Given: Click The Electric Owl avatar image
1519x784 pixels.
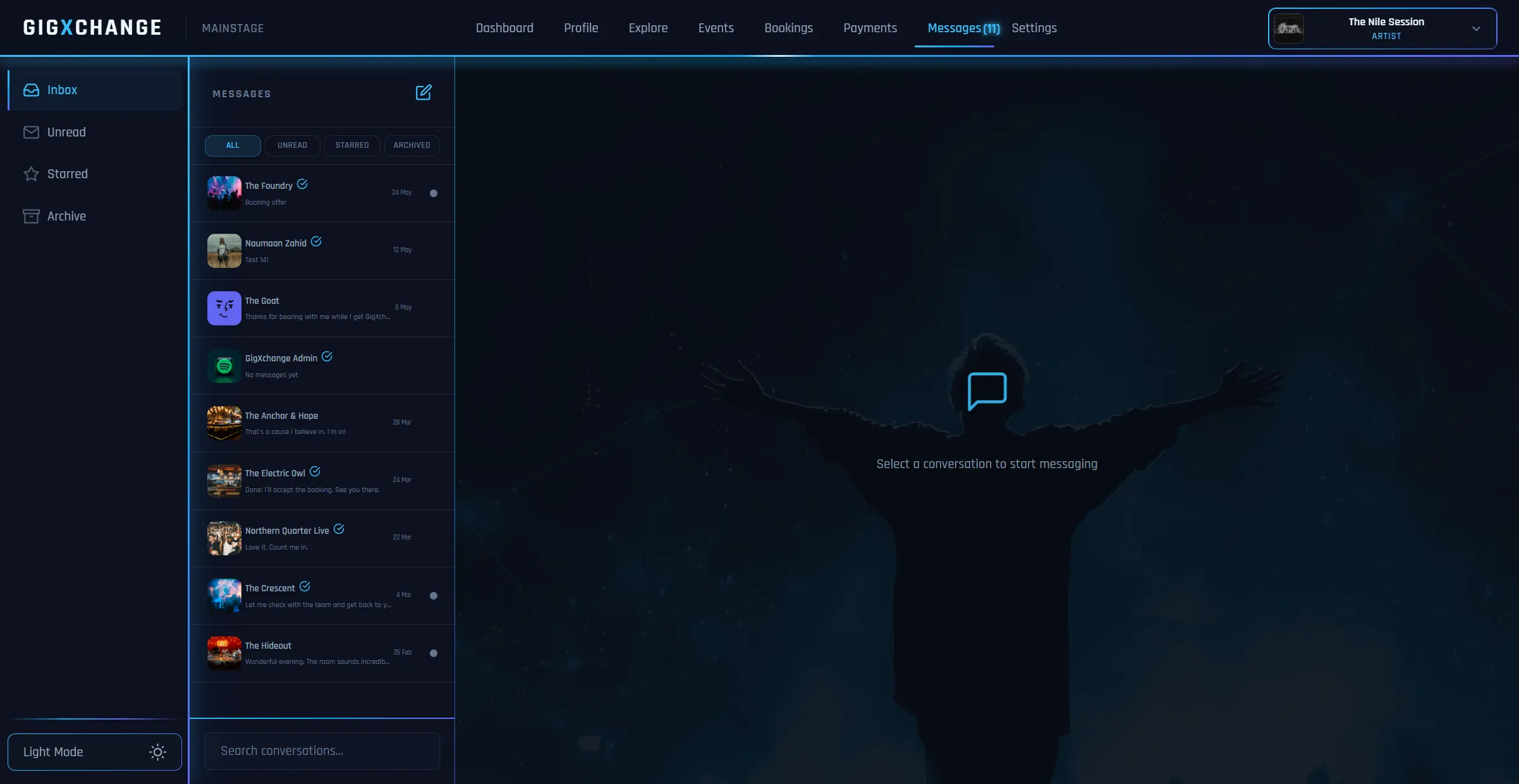Looking at the screenshot, I should [x=224, y=481].
